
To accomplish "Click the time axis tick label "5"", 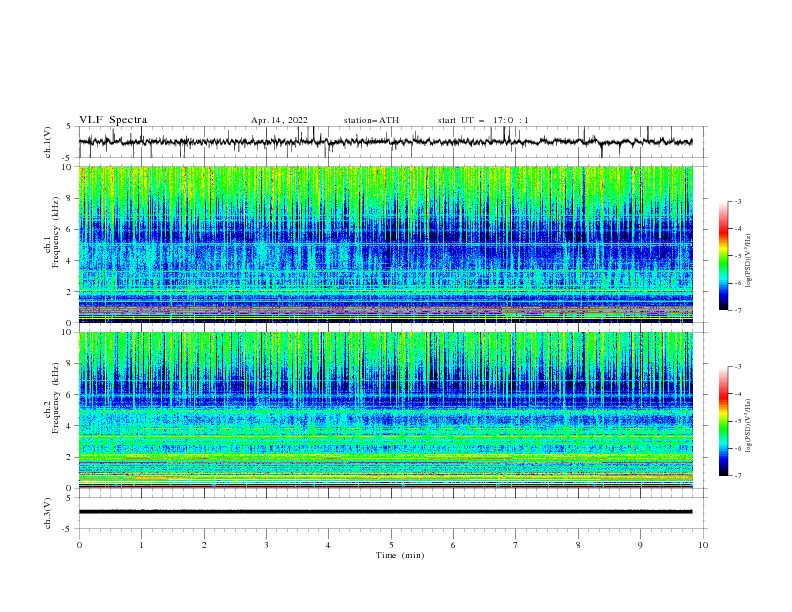I will [x=391, y=545].
